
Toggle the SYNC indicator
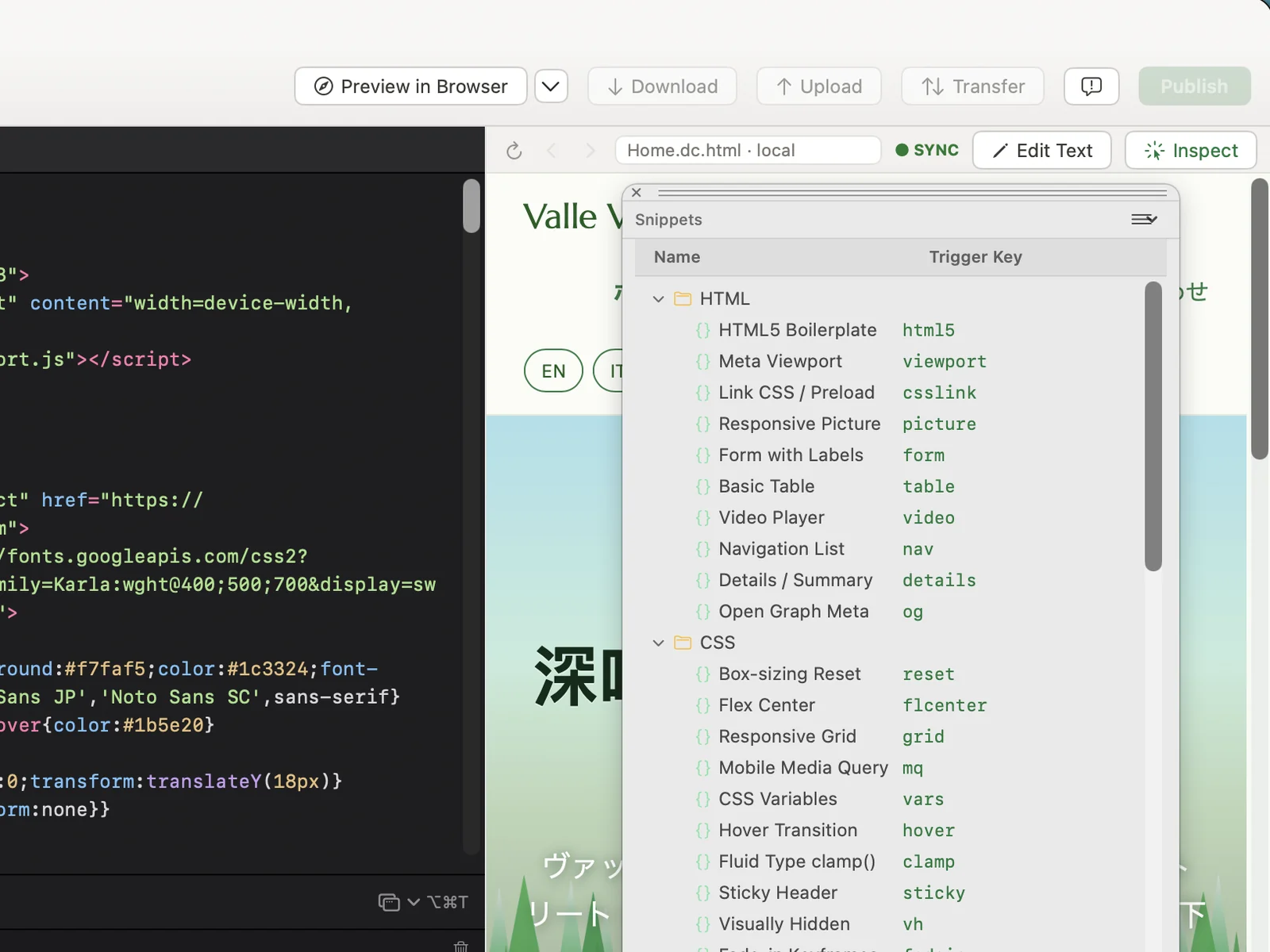(926, 150)
